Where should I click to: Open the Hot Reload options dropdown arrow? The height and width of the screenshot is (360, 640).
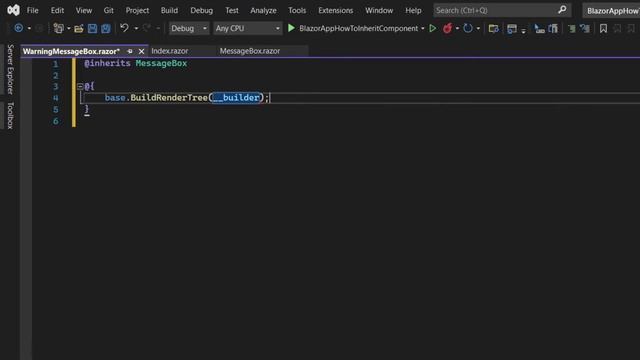point(457,29)
